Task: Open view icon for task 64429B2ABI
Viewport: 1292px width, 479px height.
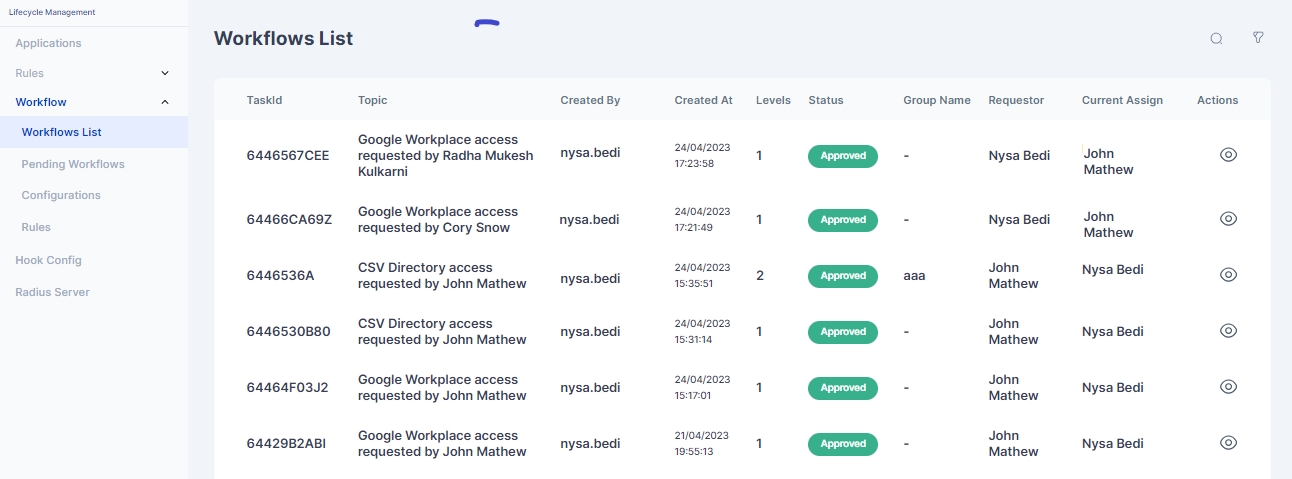Action: (1229, 443)
